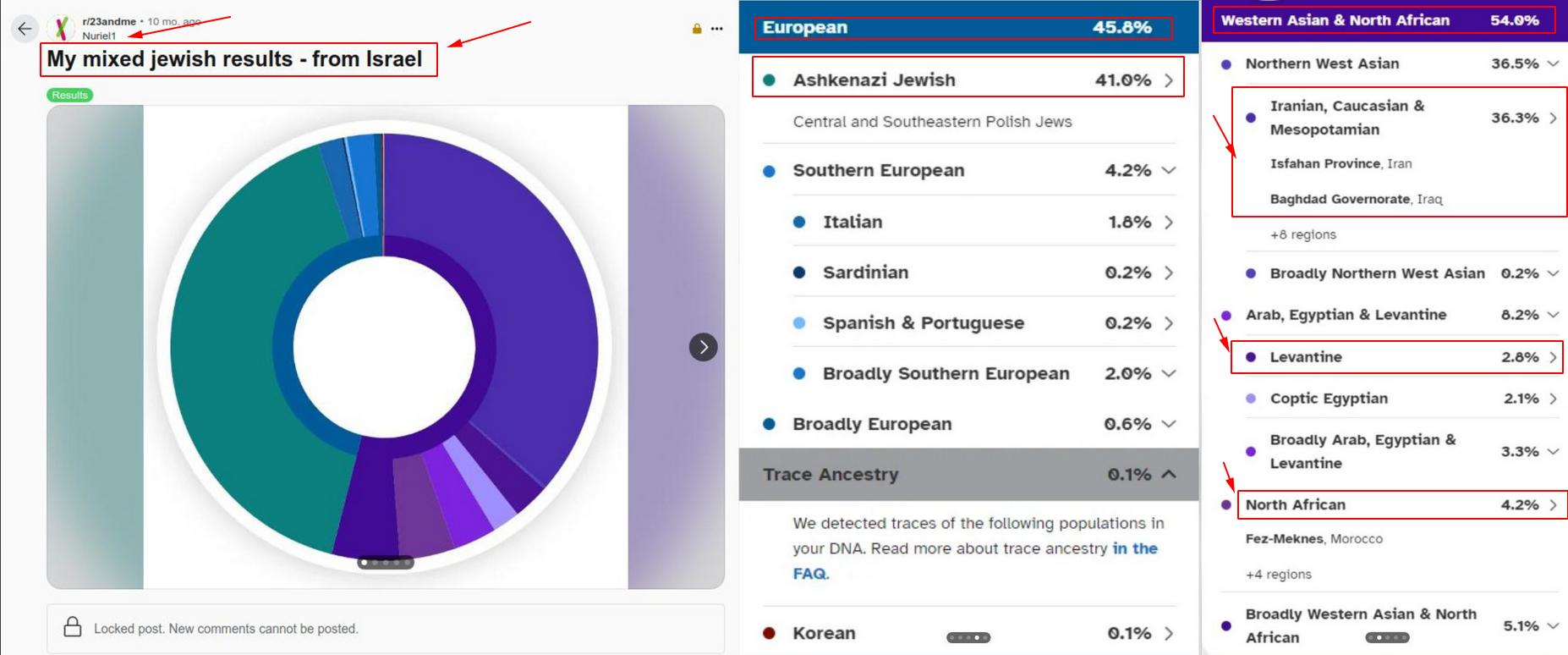This screenshot has height=655, width=1568.
Task: Expand Broadly European row
Action: point(1169,424)
